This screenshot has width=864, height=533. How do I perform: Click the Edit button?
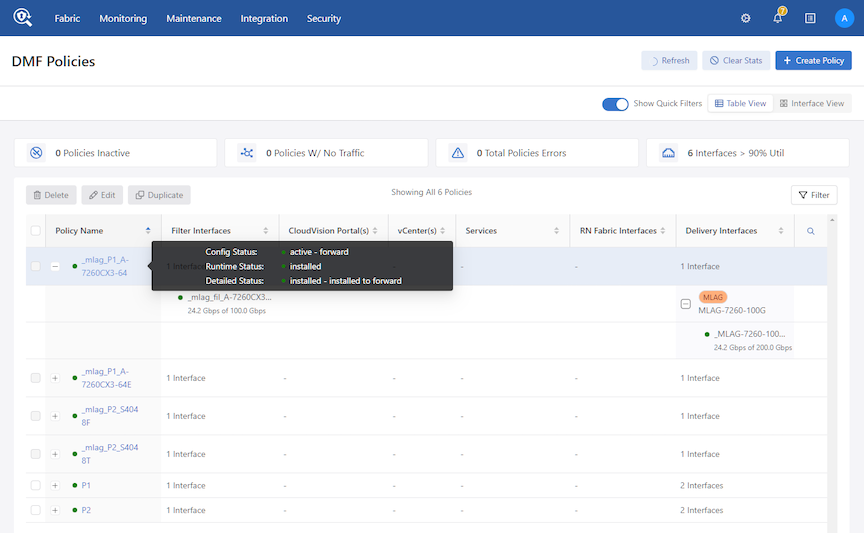tap(102, 195)
